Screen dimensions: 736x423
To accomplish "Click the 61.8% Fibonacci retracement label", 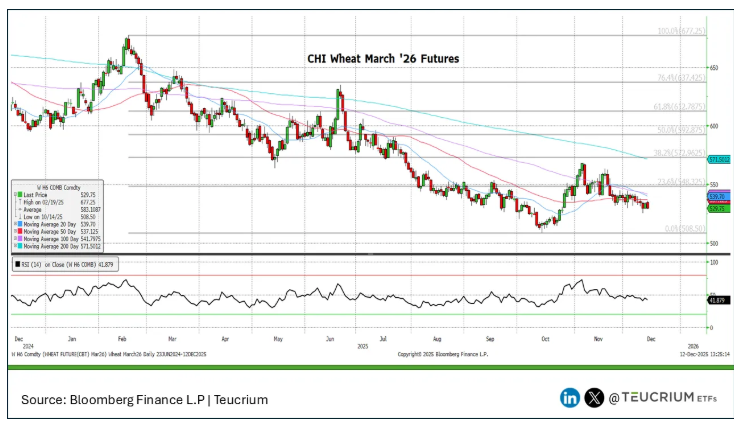I will coord(681,105).
